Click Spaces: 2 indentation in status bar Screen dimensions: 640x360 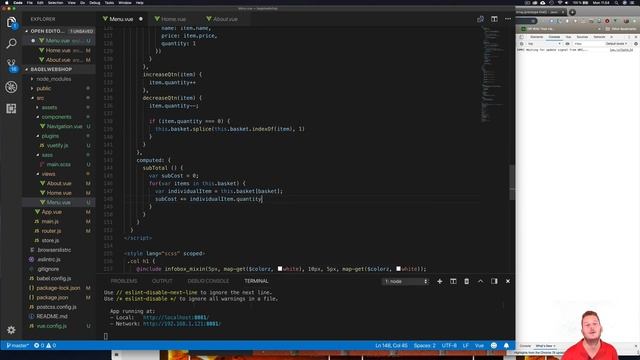coord(424,346)
